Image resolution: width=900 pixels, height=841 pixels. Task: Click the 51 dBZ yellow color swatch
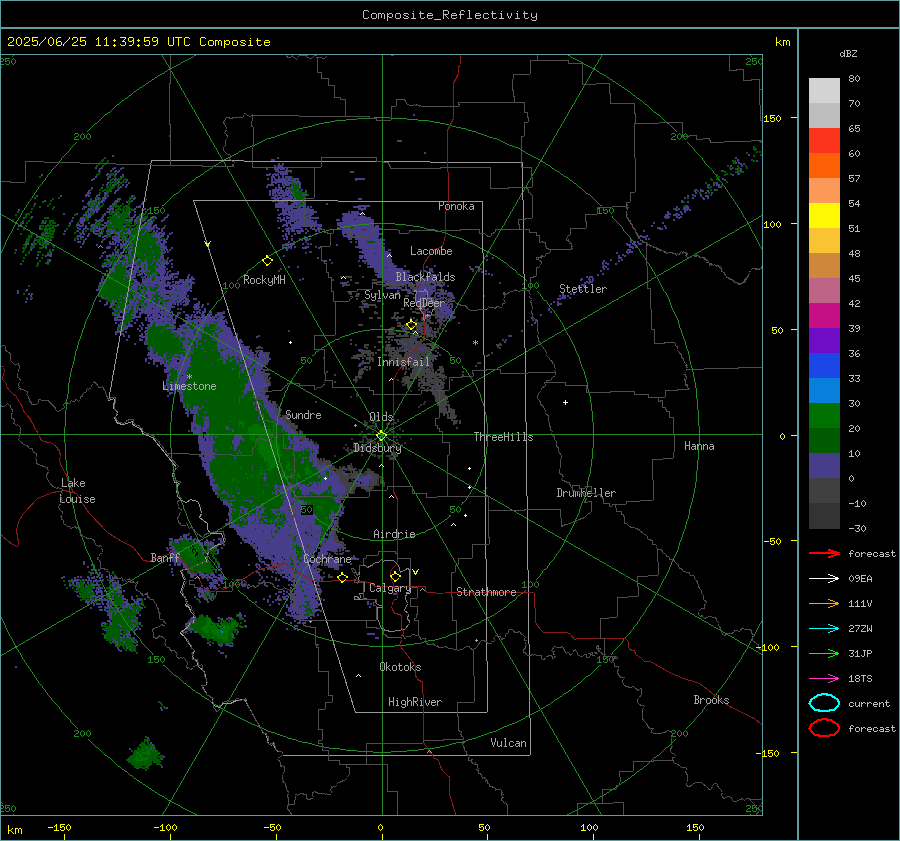tap(824, 215)
